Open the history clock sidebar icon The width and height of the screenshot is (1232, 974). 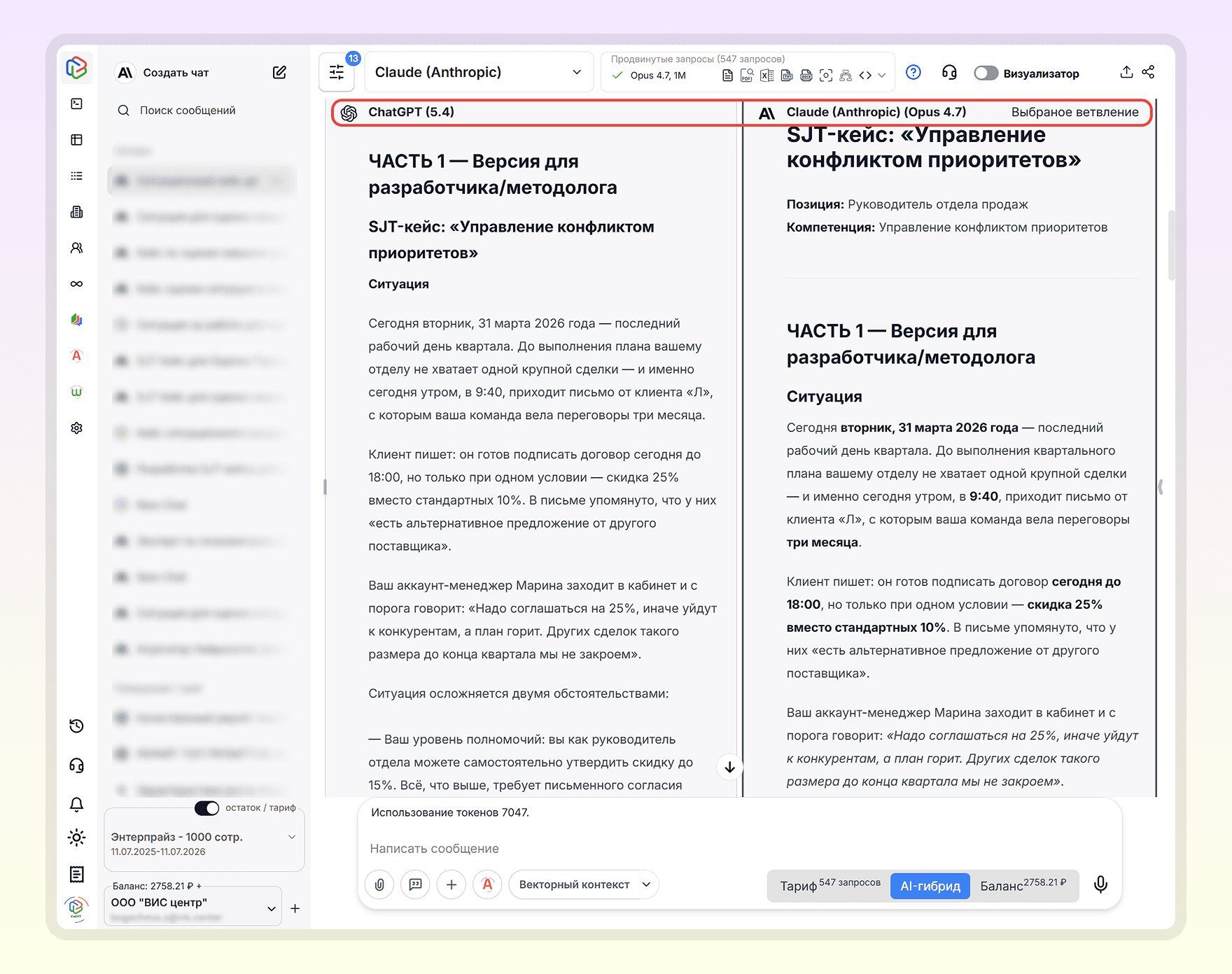pos(77,726)
